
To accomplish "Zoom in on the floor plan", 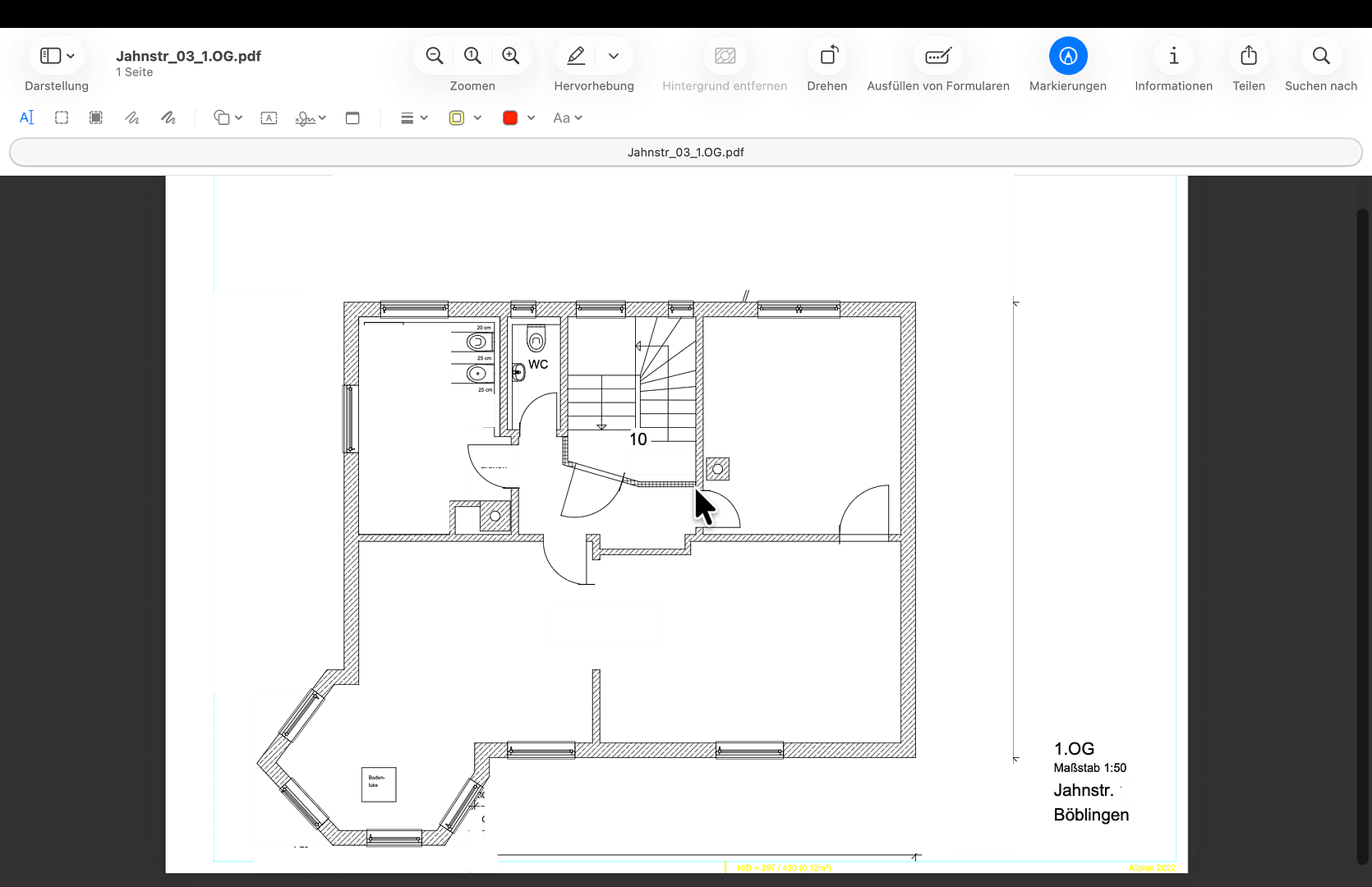I will point(511,56).
